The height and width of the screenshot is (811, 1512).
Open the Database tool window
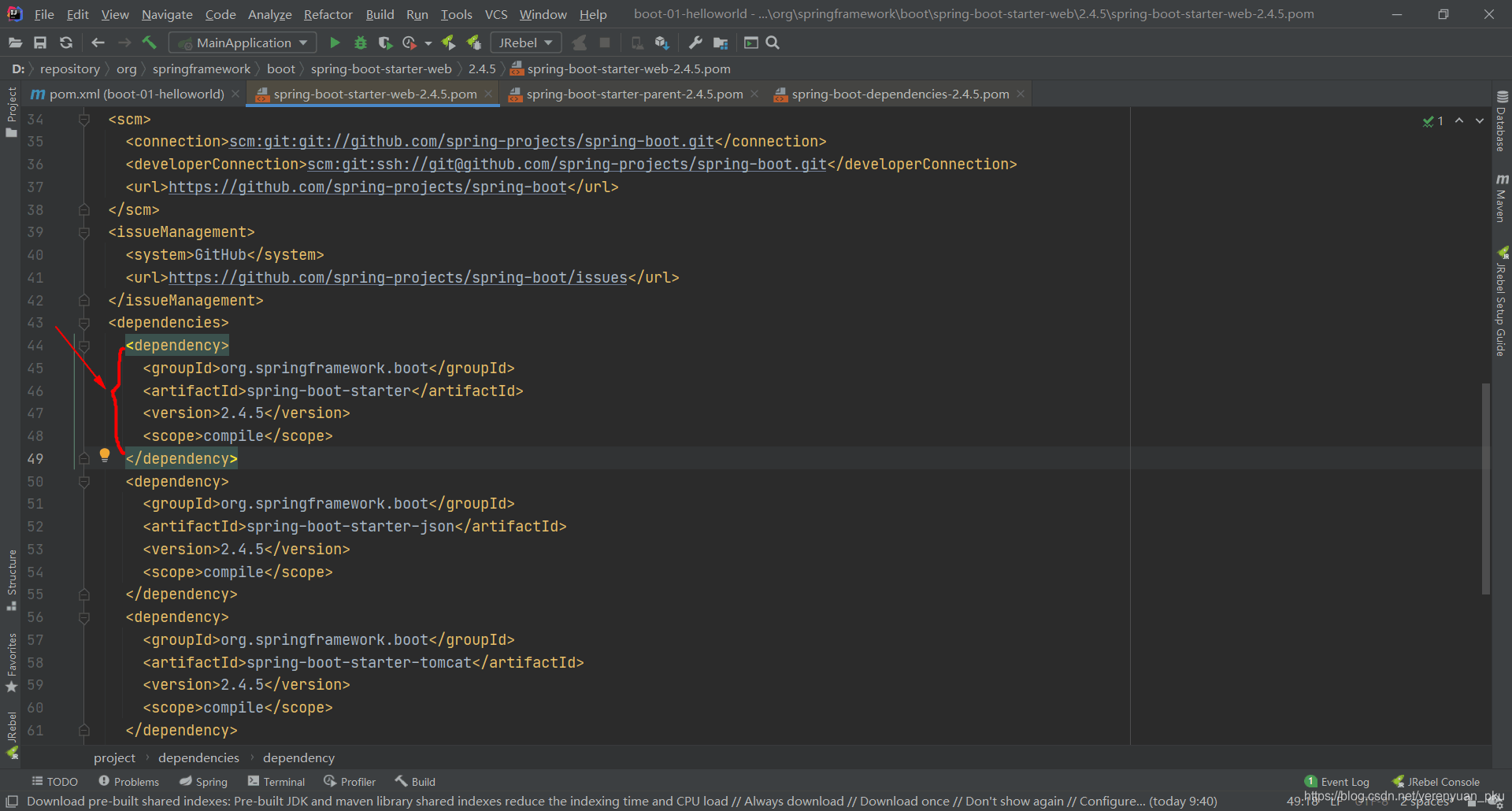[1502, 121]
